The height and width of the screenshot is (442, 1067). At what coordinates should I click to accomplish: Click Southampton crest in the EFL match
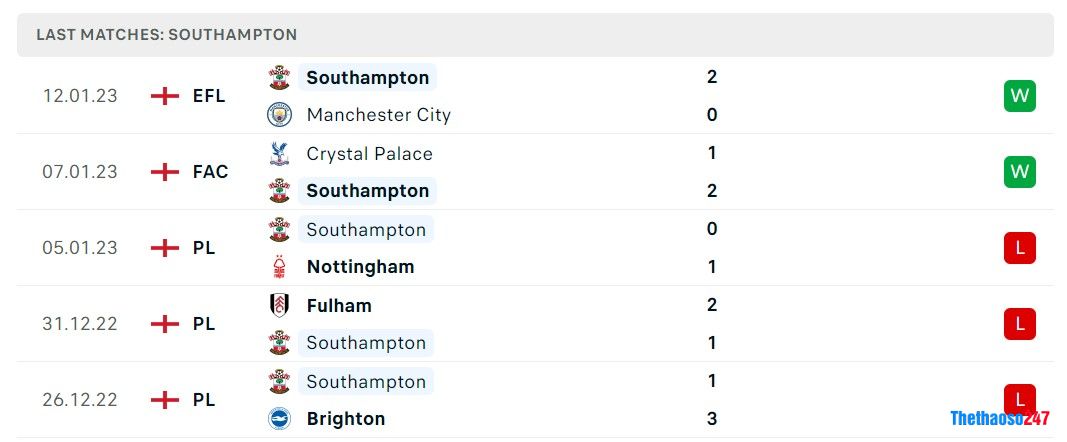279,78
